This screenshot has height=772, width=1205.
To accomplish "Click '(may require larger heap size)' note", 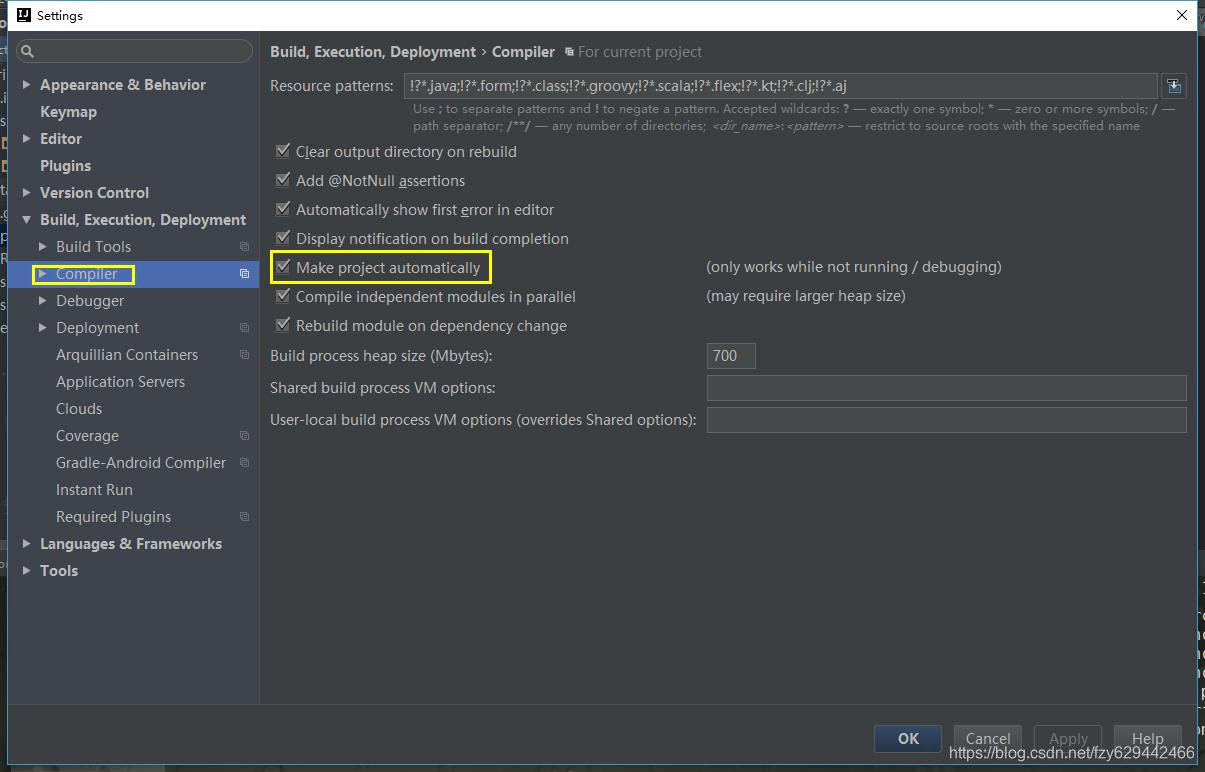I will tap(806, 296).
